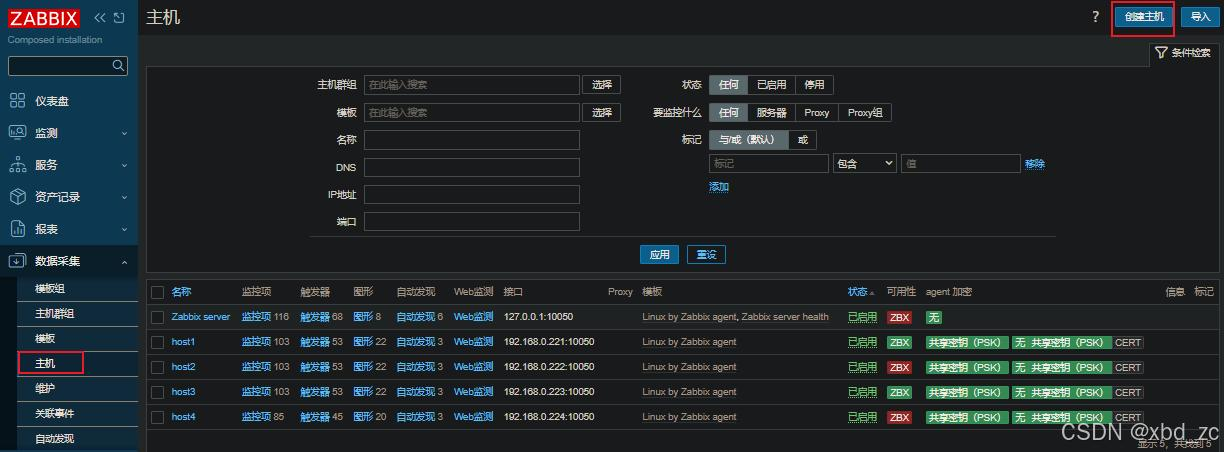Screen dimensions: 1224x452
Task: Click the 无 encryption badge for Zabbix server
Action: (933, 317)
